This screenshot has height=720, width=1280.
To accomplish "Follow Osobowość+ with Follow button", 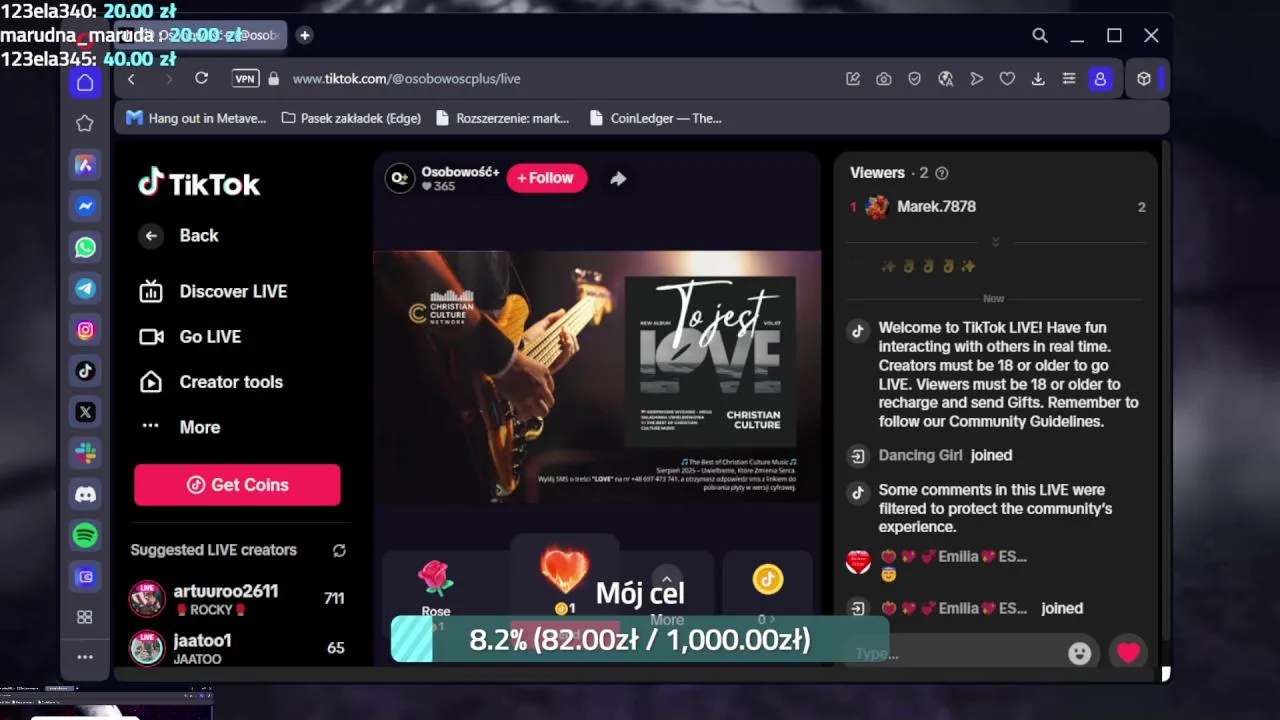I will [x=546, y=178].
